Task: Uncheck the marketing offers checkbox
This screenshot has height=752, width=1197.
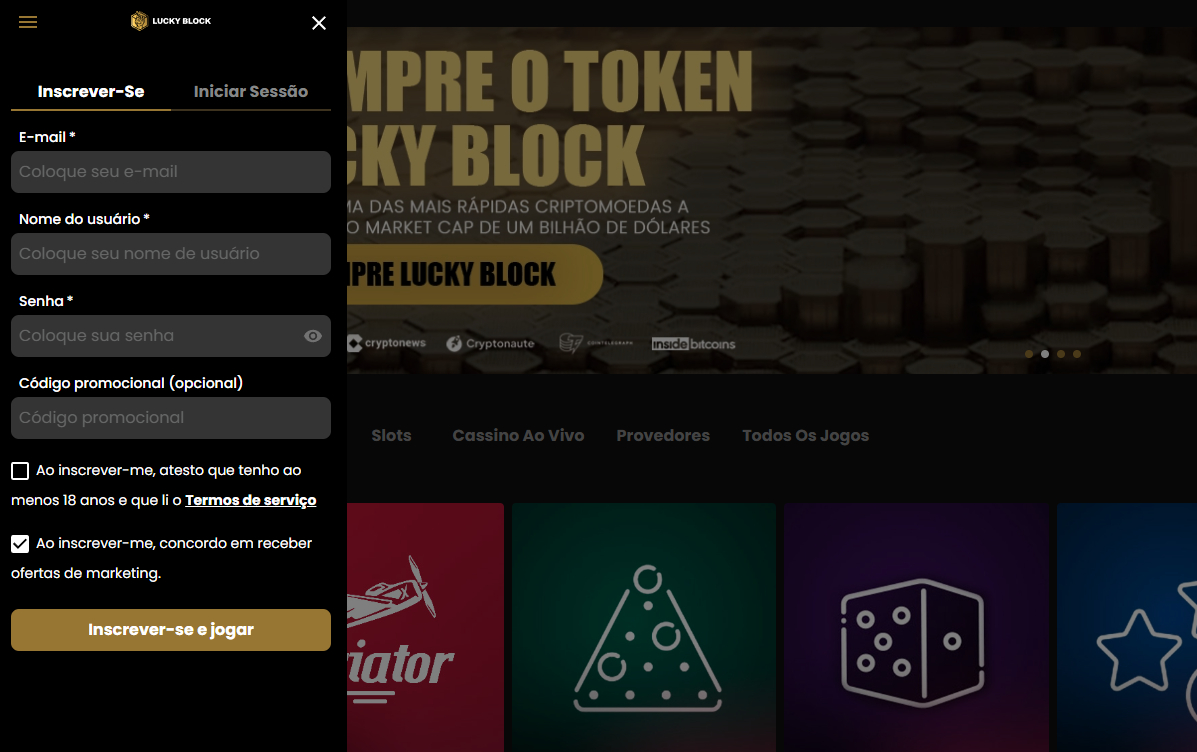Action: point(20,544)
